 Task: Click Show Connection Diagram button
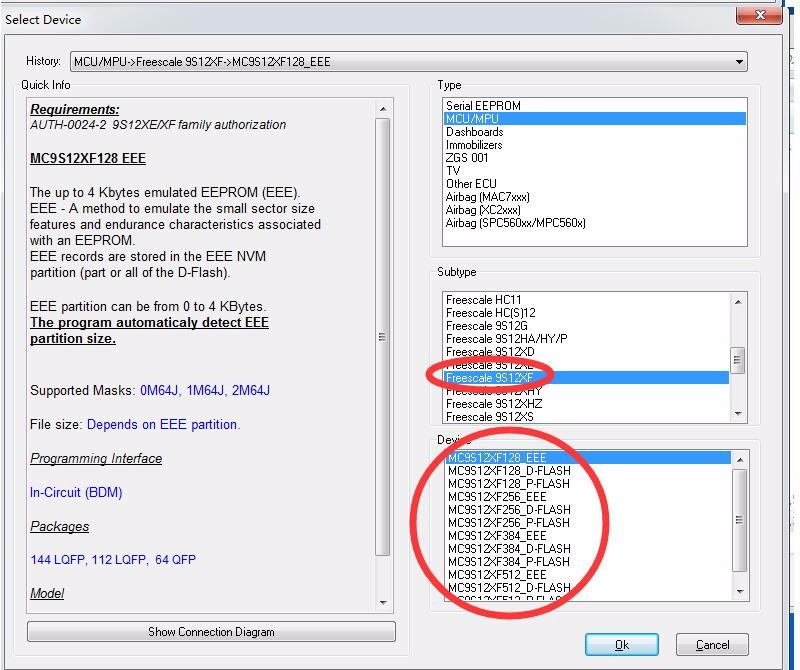211,632
